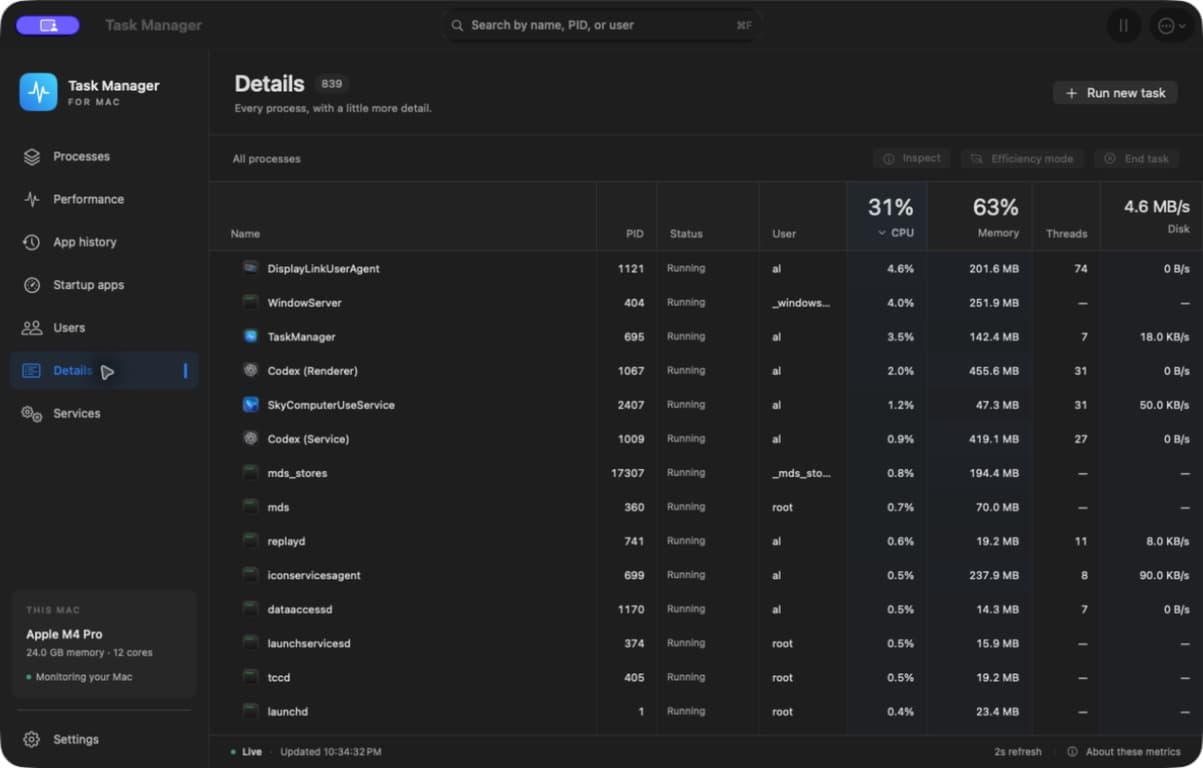The height and width of the screenshot is (768, 1203).
Task: Click the About these metrics link
Action: 1123,752
